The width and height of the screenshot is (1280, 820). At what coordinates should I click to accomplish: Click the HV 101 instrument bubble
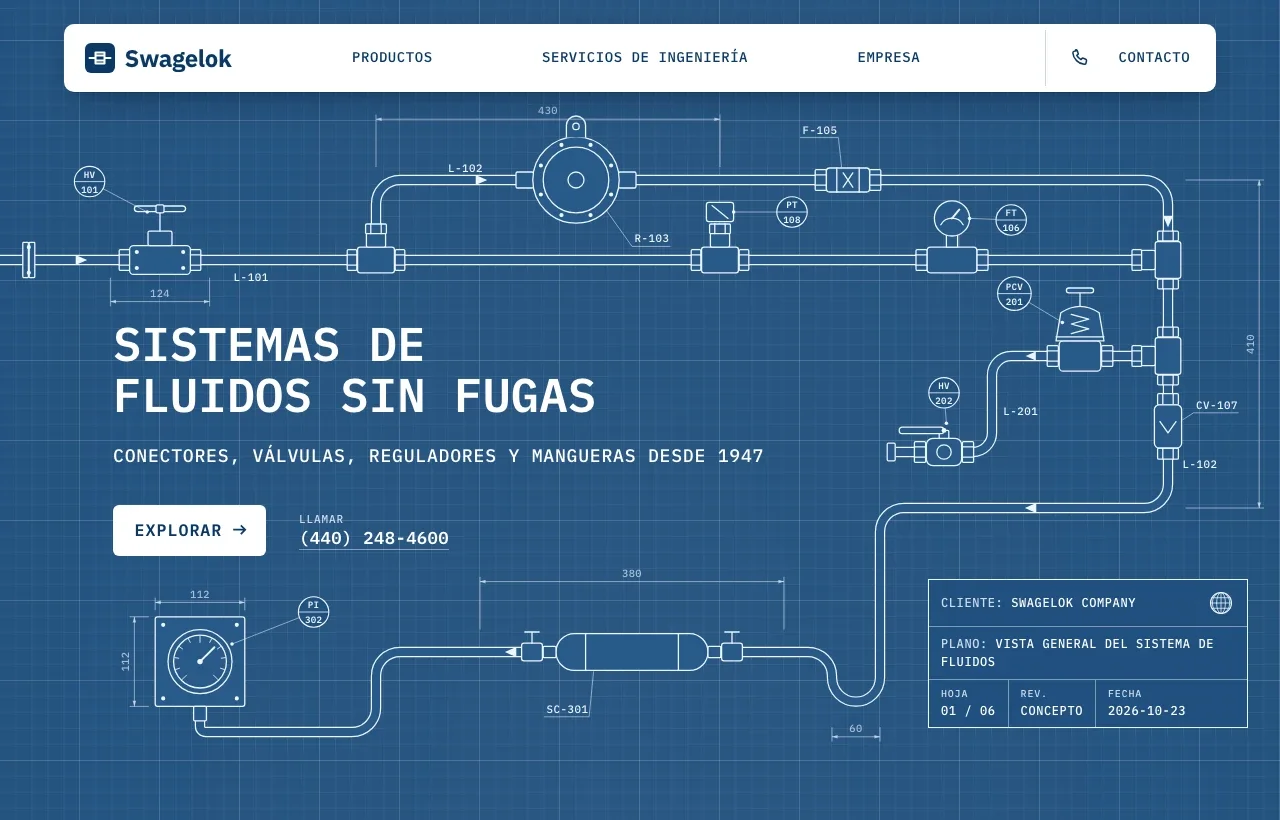90,182
